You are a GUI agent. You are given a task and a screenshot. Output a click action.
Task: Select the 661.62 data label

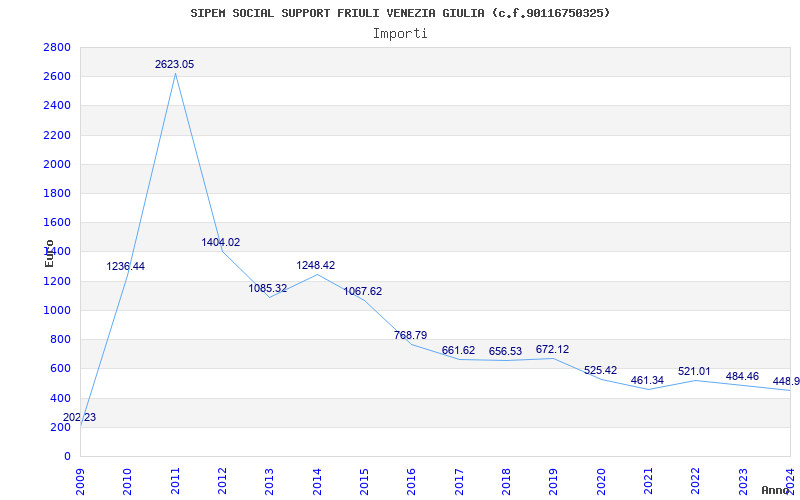[x=458, y=351]
